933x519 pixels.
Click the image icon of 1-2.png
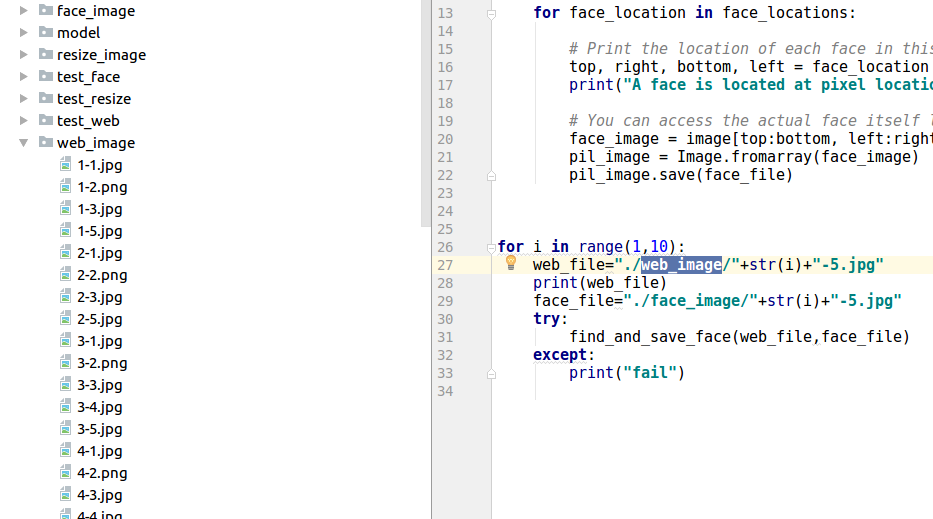click(x=65, y=187)
